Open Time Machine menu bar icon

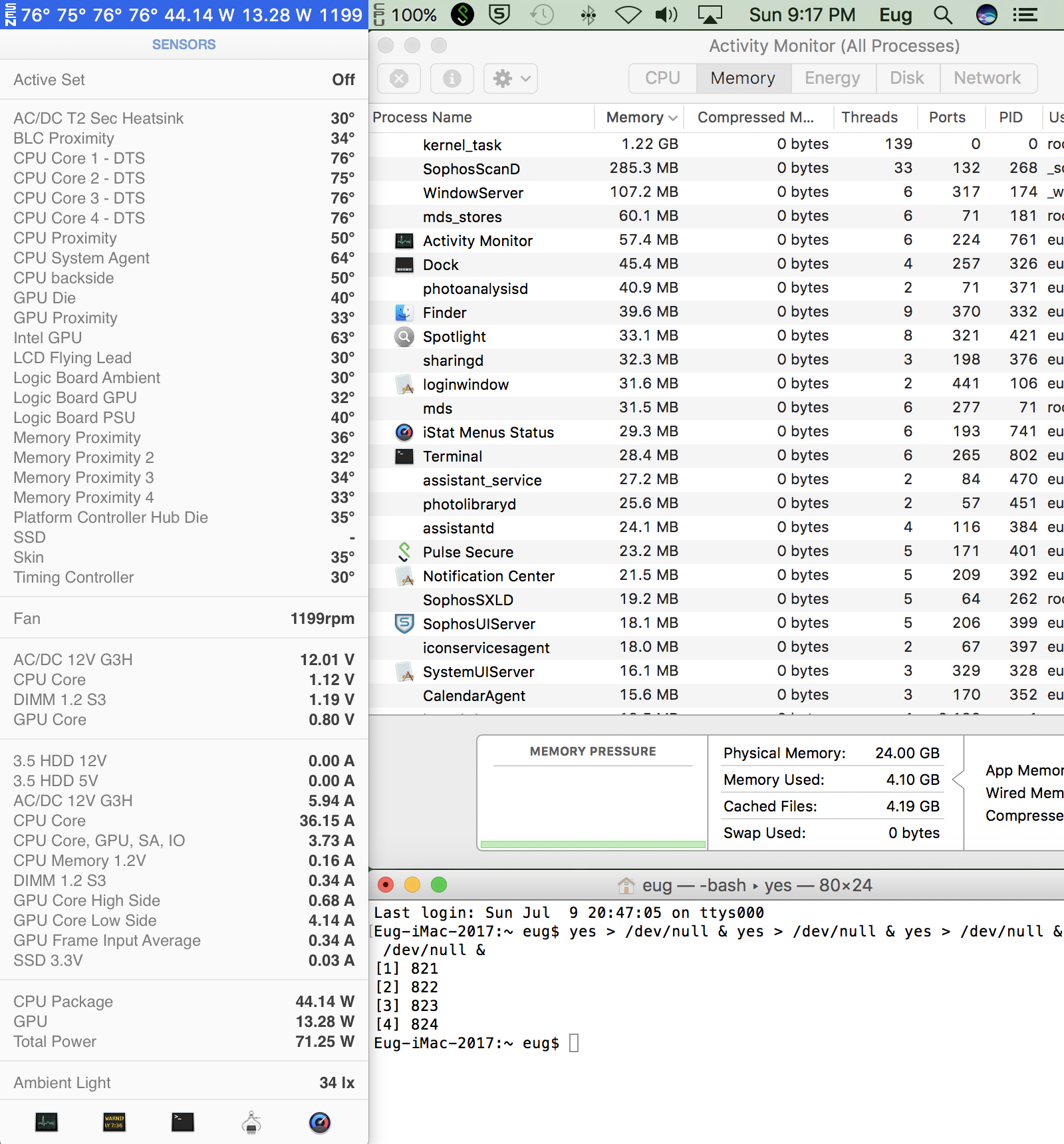pos(543,15)
